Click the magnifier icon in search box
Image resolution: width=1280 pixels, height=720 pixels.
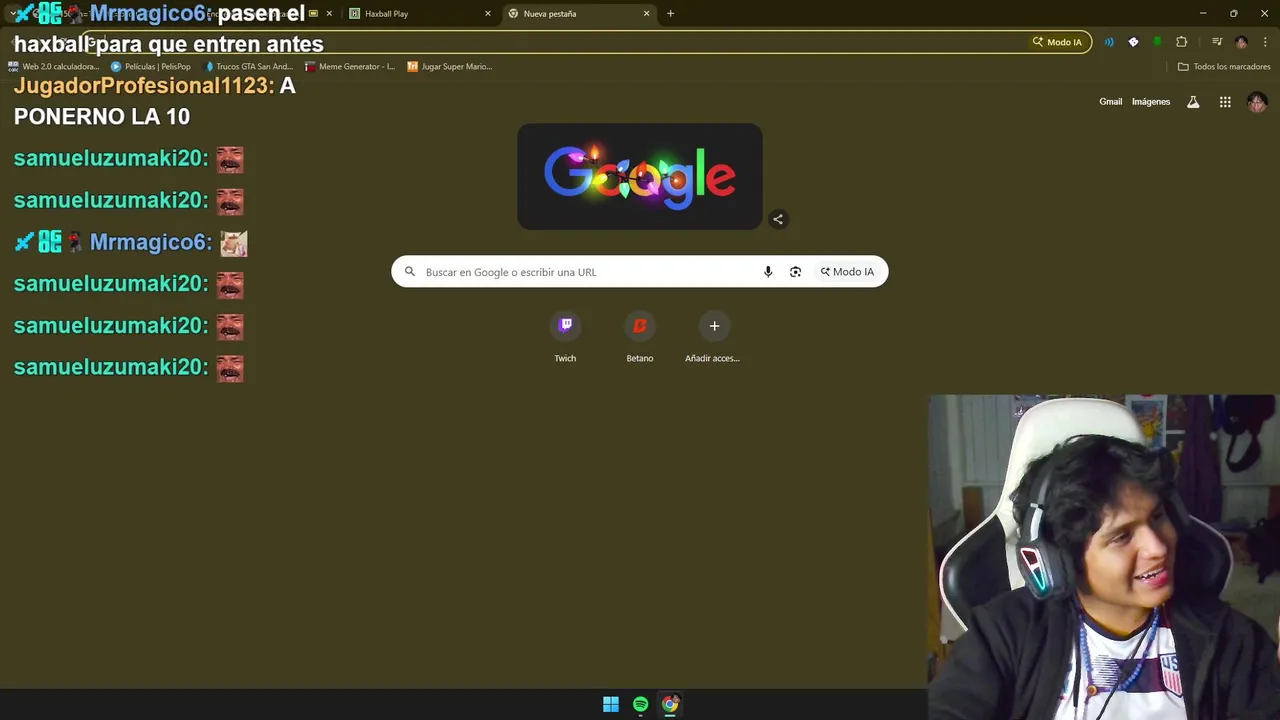tap(409, 272)
